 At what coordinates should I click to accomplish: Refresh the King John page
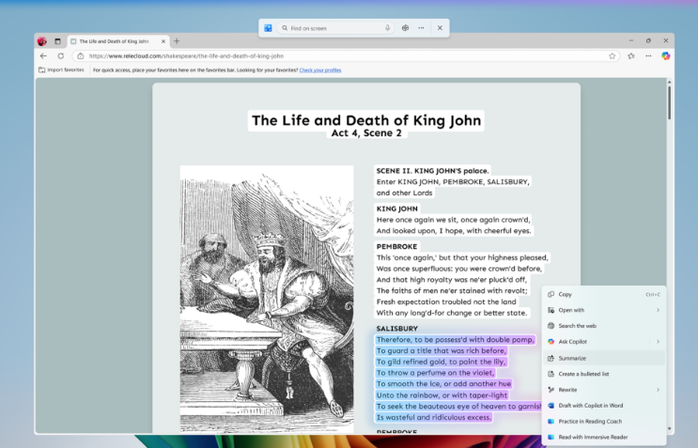[x=61, y=56]
